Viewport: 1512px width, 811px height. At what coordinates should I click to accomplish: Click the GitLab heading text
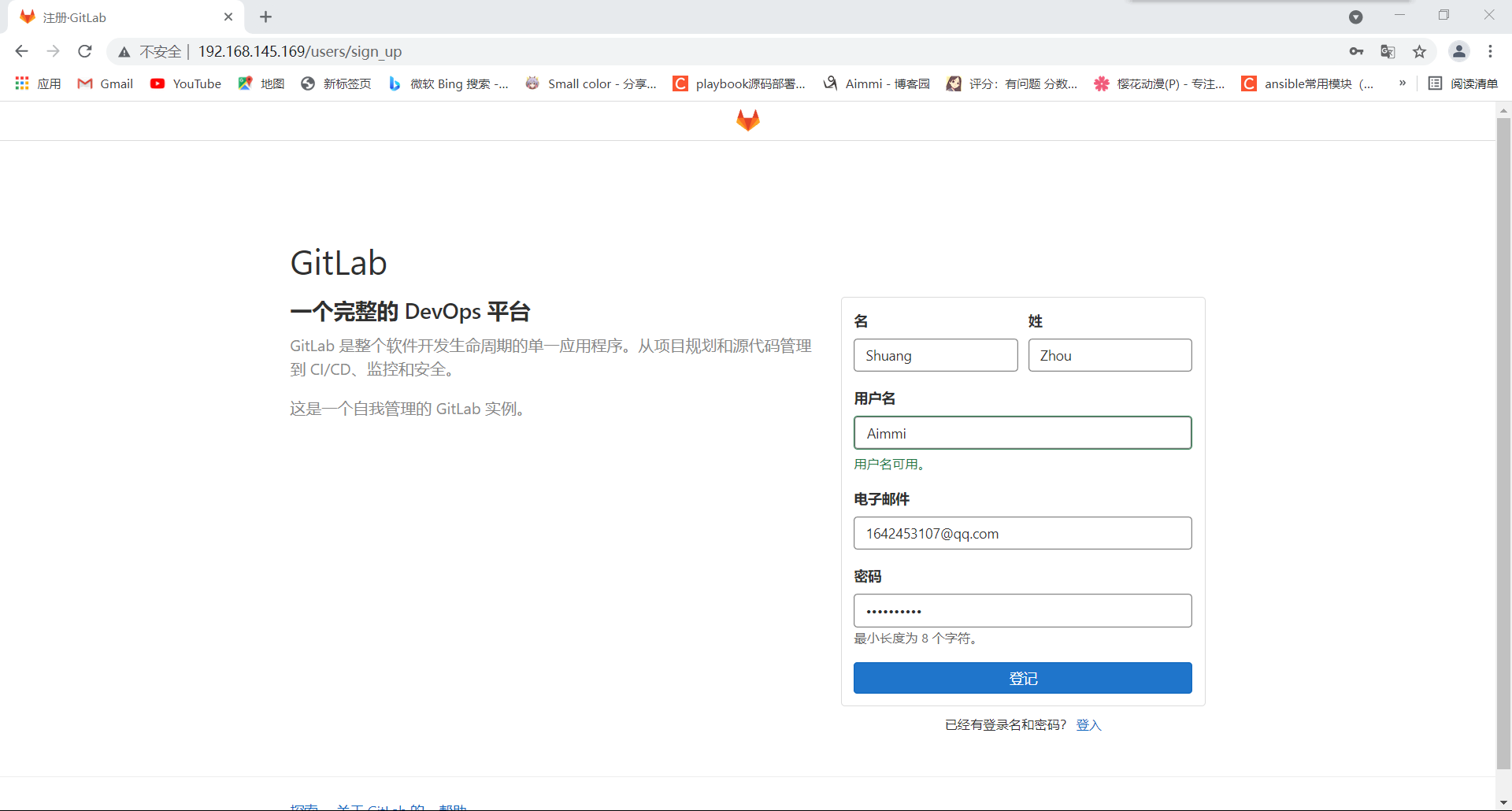coord(339,263)
